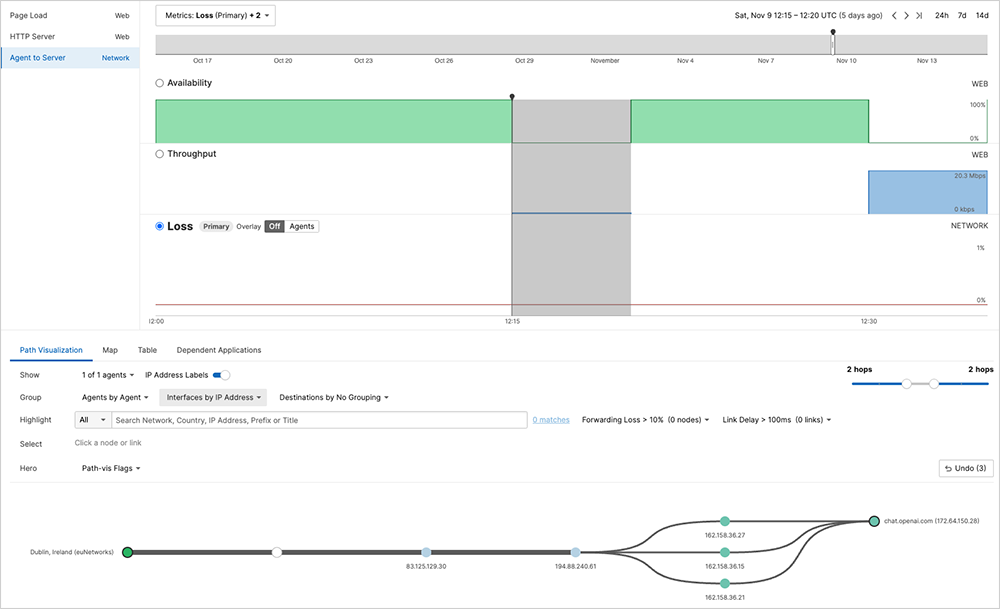1000x609 pixels.
Task: Click the Undo (3) button
Action: coord(964,468)
